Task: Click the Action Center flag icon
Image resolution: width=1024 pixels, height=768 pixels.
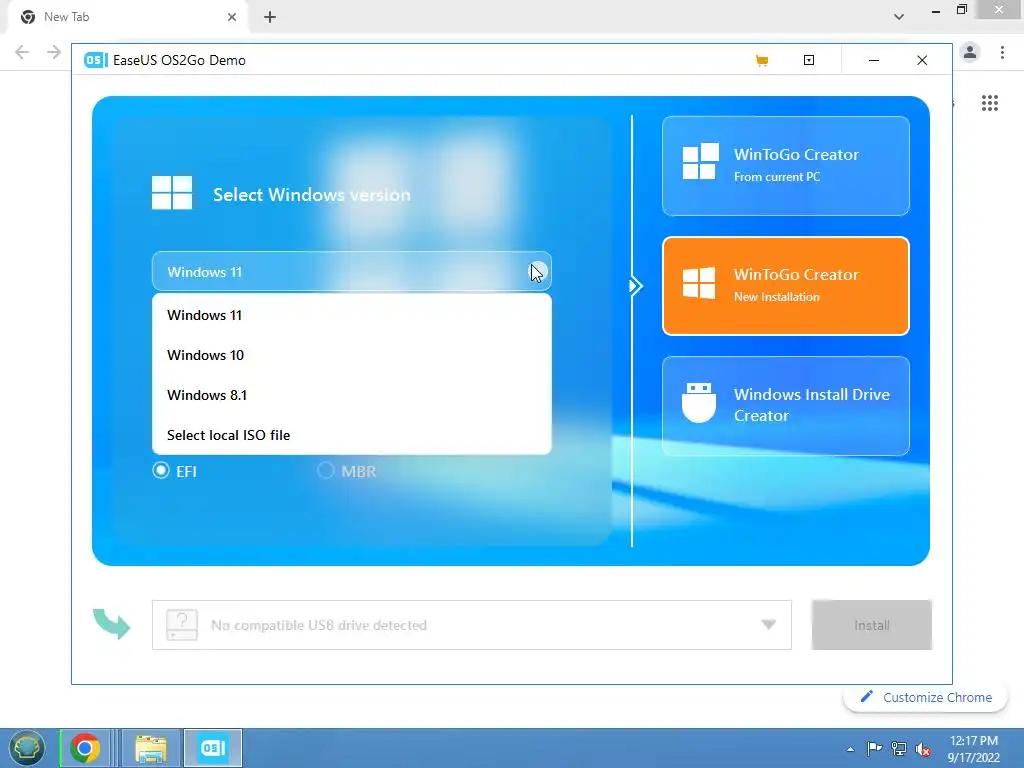Action: [x=874, y=748]
